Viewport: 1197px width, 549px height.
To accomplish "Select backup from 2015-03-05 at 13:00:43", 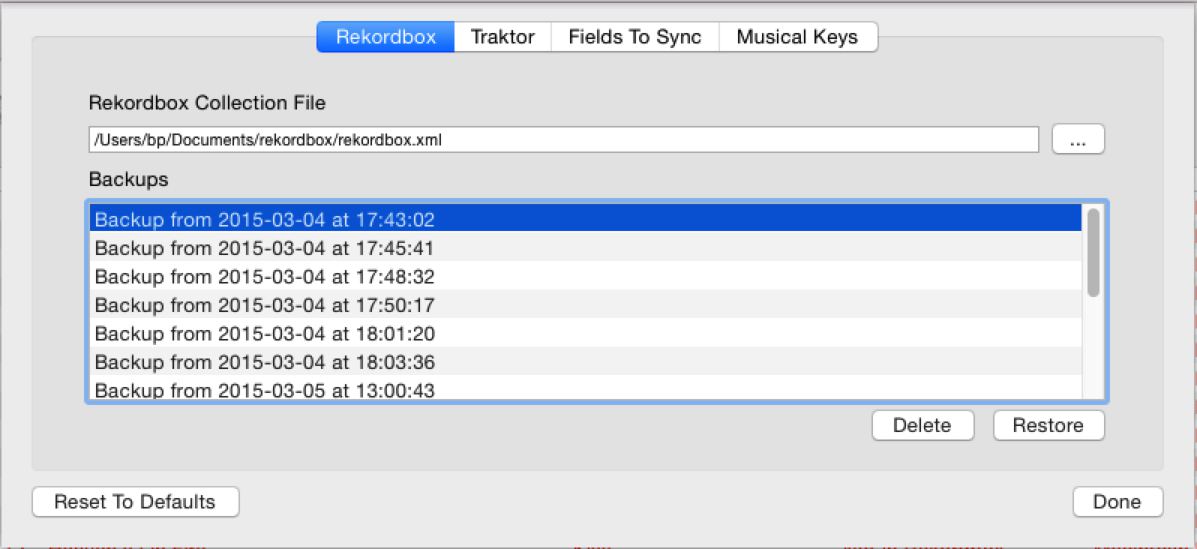I will pos(264,390).
